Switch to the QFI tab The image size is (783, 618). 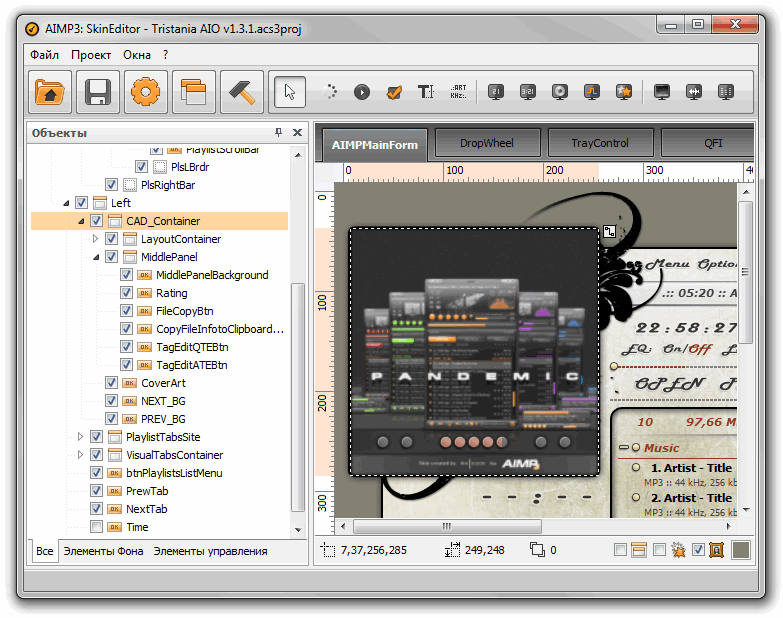point(708,143)
